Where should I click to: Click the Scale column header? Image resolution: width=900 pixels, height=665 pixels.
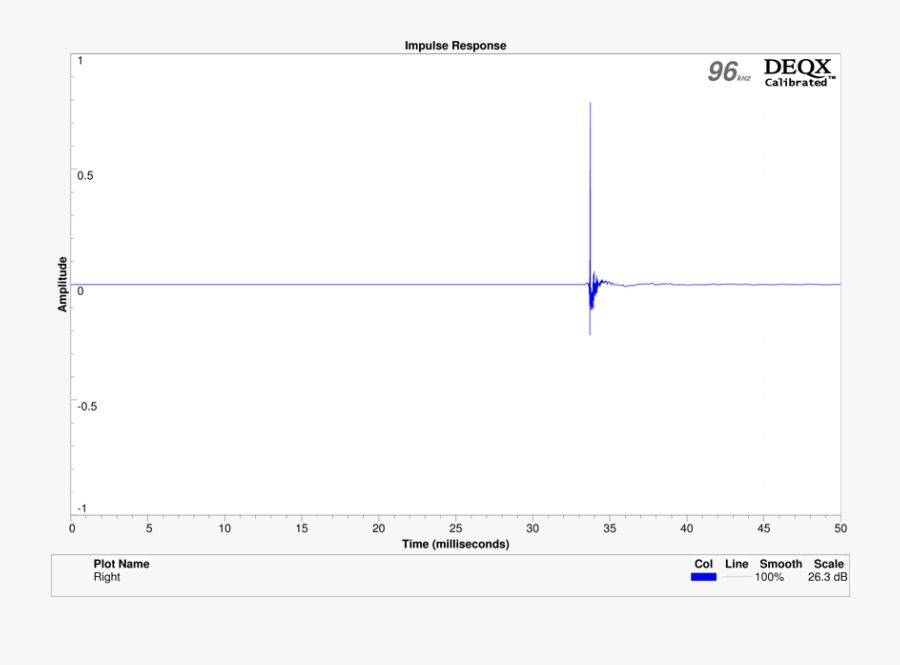click(x=829, y=564)
